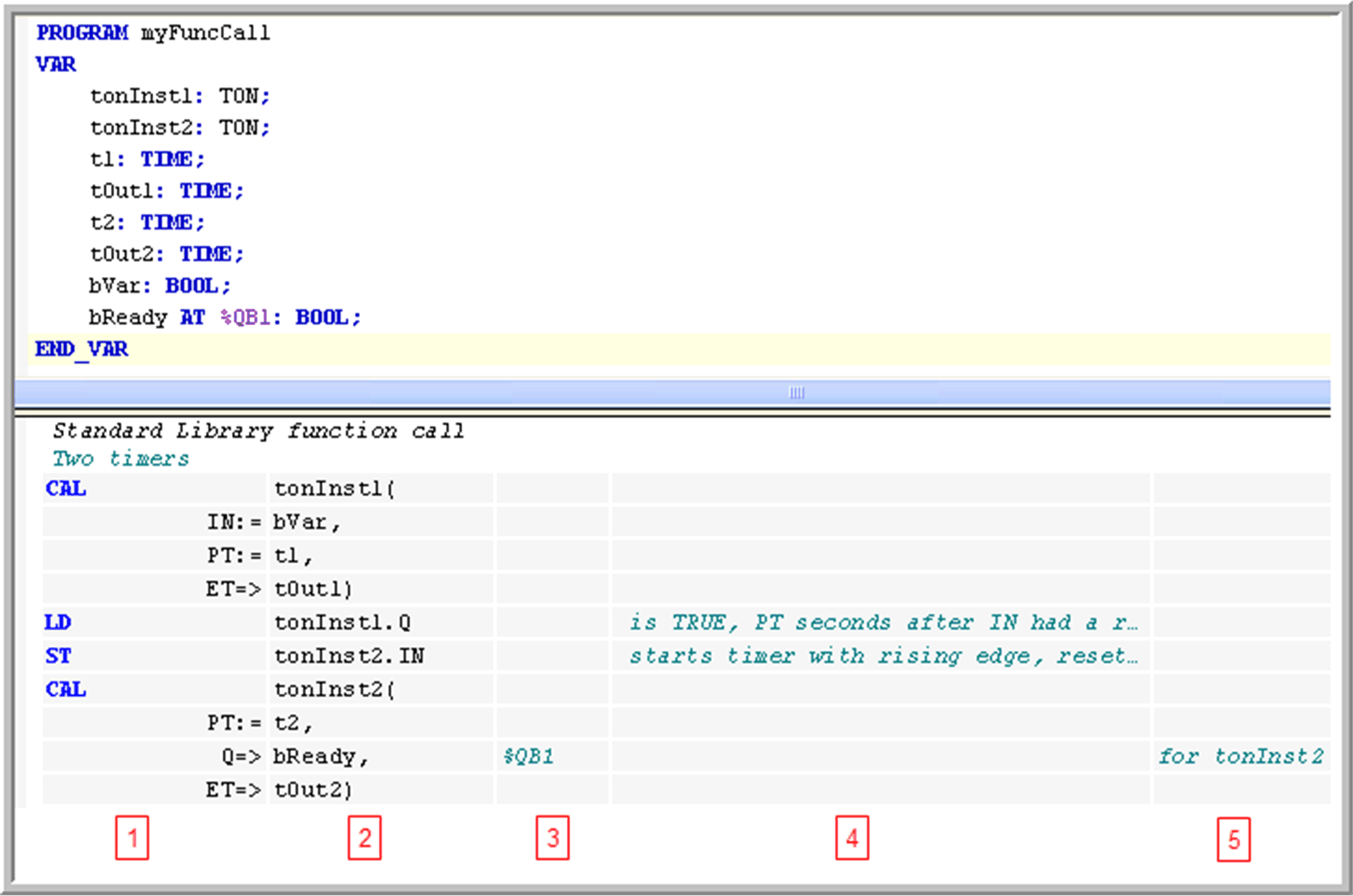Viewport: 1353px width, 896px height.
Task: Select the tonInst1( operand cell
Action: (334, 489)
